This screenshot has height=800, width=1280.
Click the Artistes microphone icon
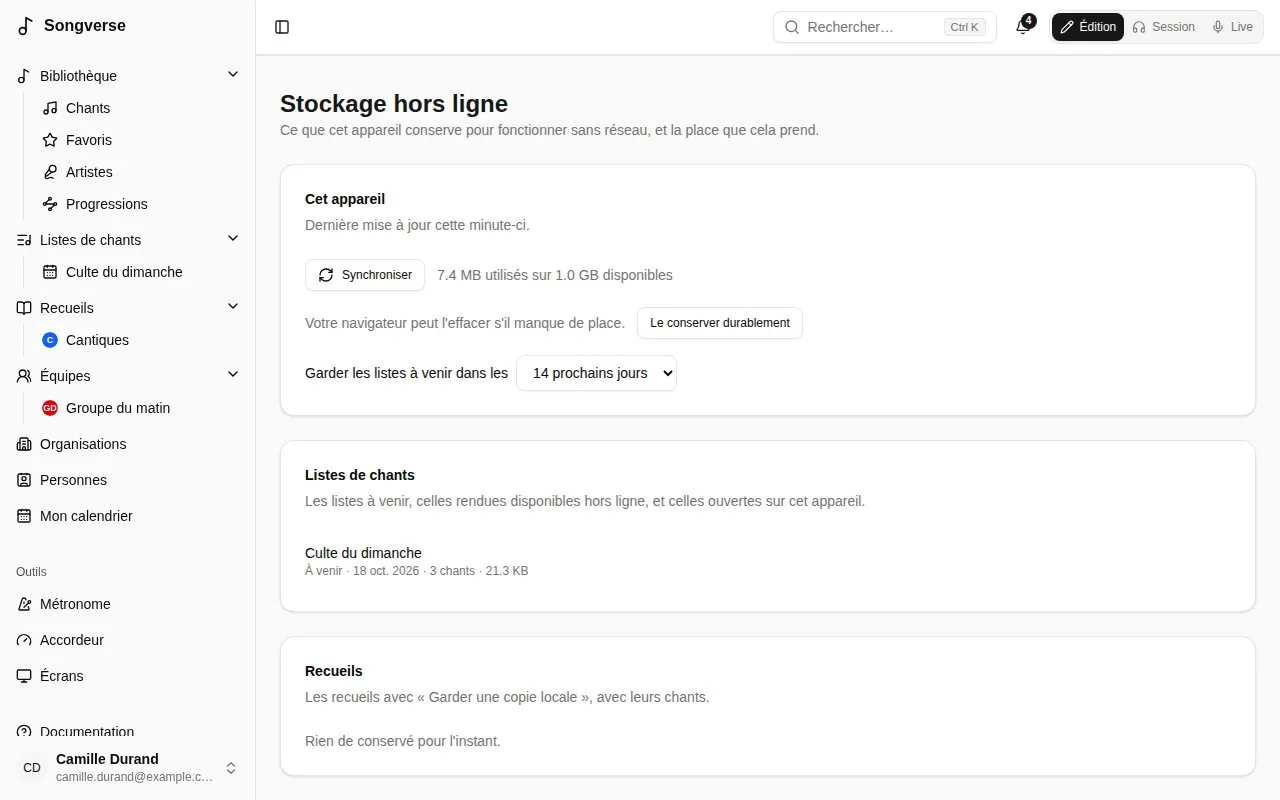[x=50, y=172]
